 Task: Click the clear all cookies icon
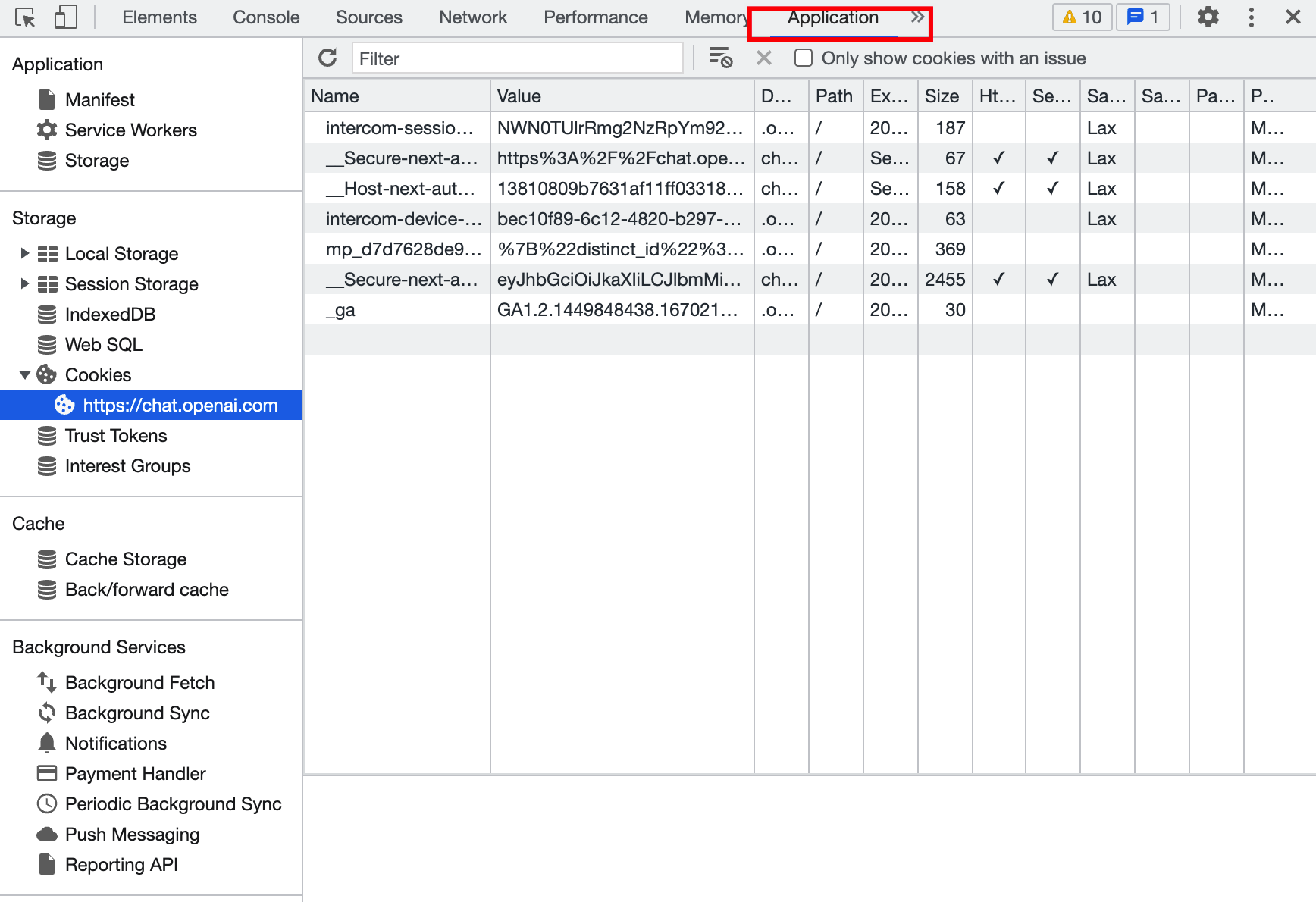(x=720, y=58)
